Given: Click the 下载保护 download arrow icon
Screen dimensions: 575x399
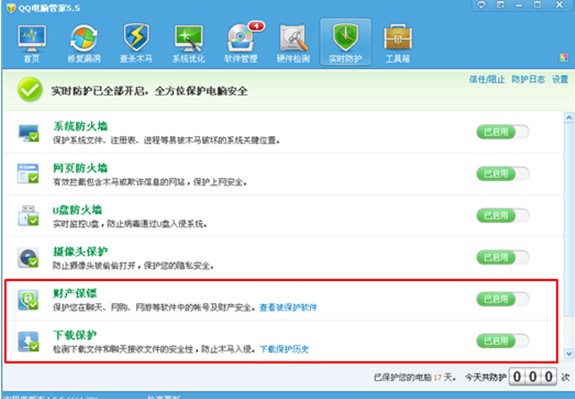Looking at the screenshot, I should (x=28, y=341).
